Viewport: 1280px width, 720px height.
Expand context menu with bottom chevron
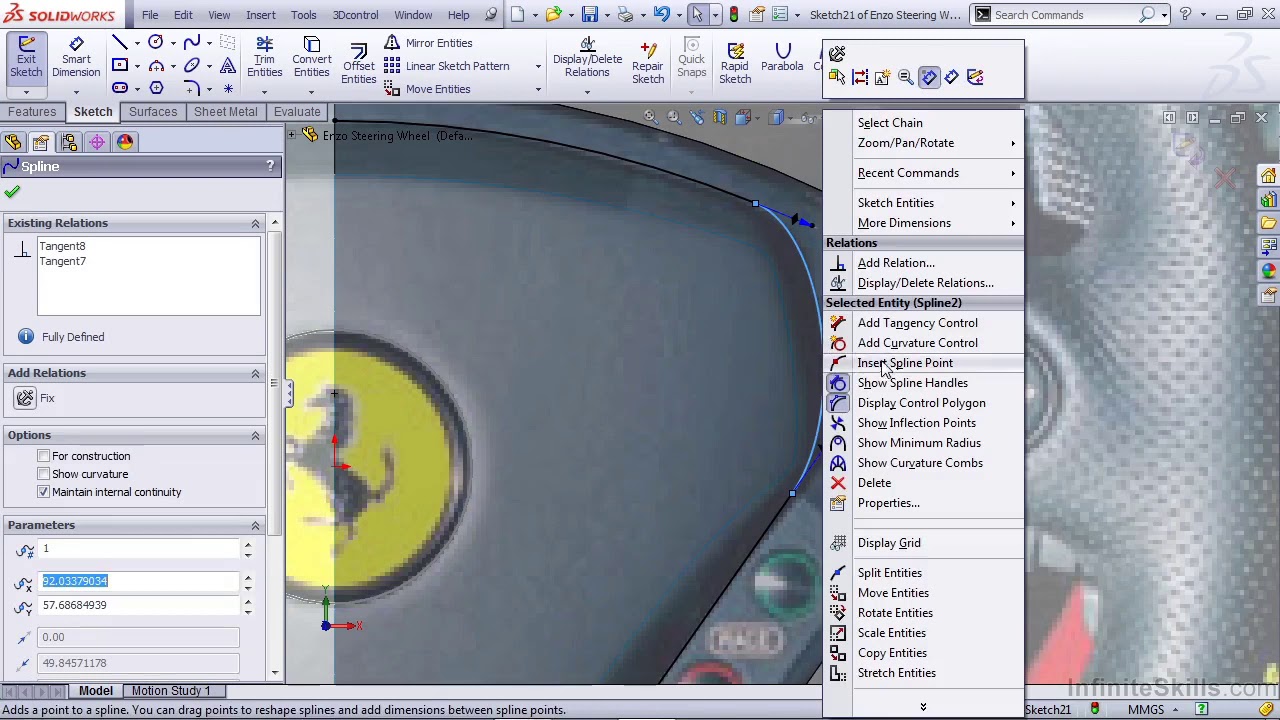pyautogui.click(x=923, y=707)
